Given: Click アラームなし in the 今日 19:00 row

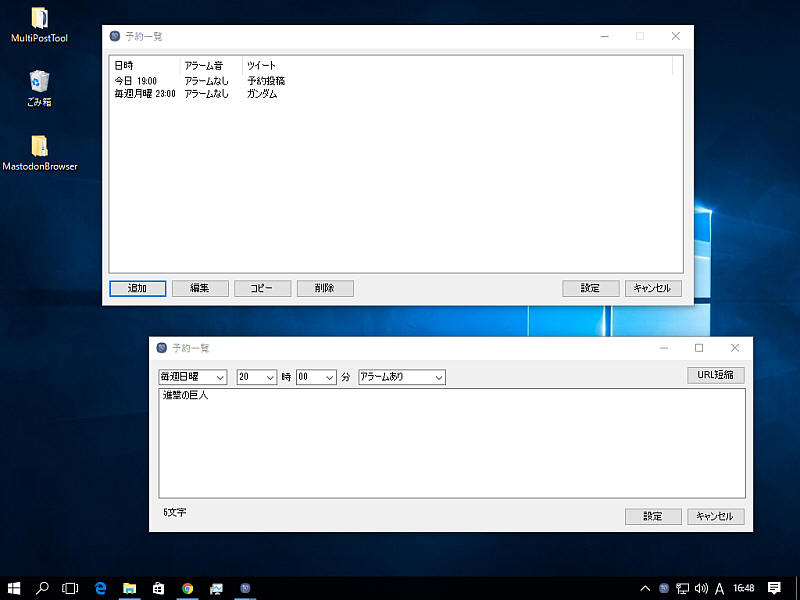Looking at the screenshot, I should coord(206,81).
